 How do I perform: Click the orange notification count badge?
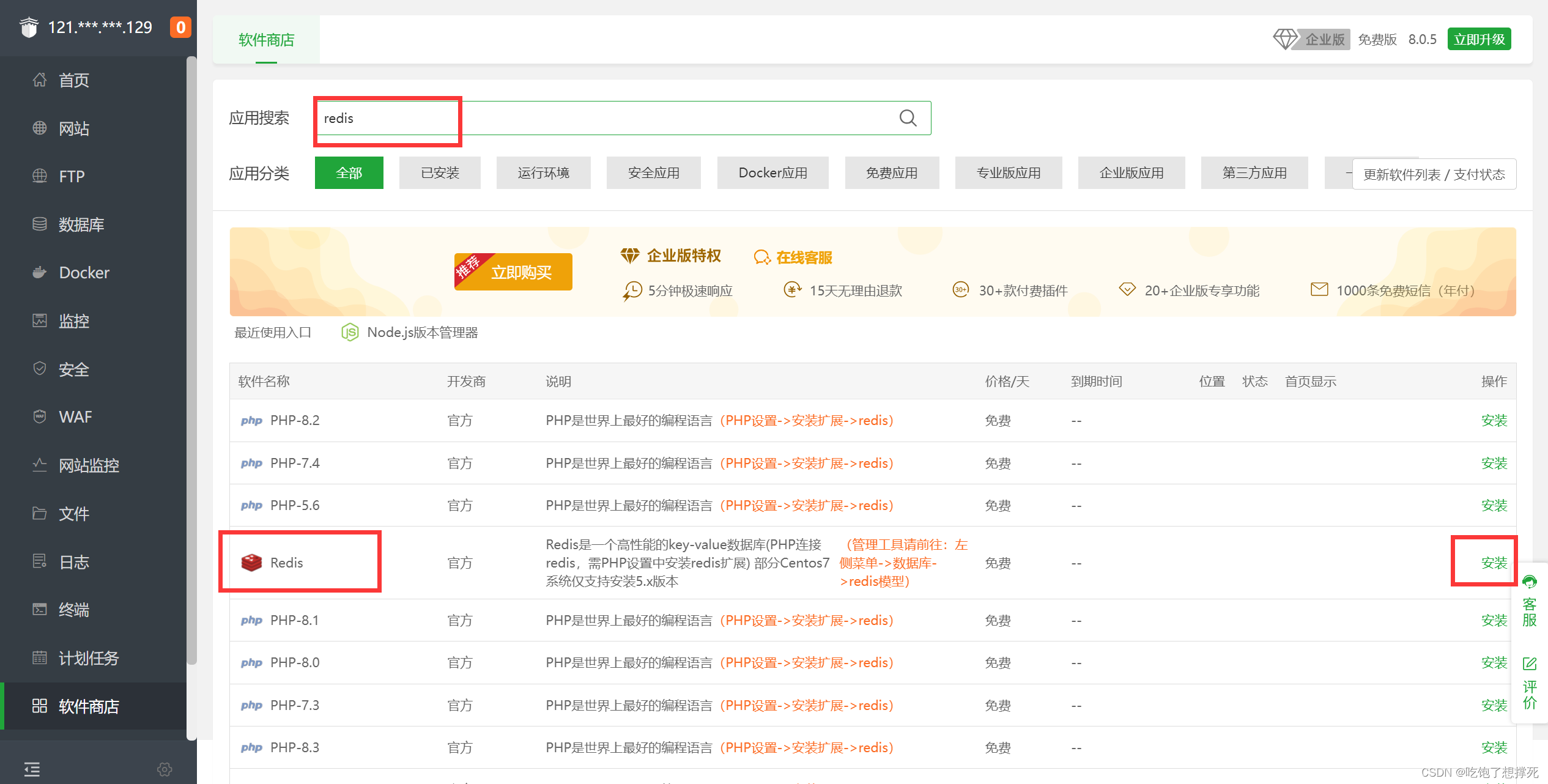tap(180, 28)
